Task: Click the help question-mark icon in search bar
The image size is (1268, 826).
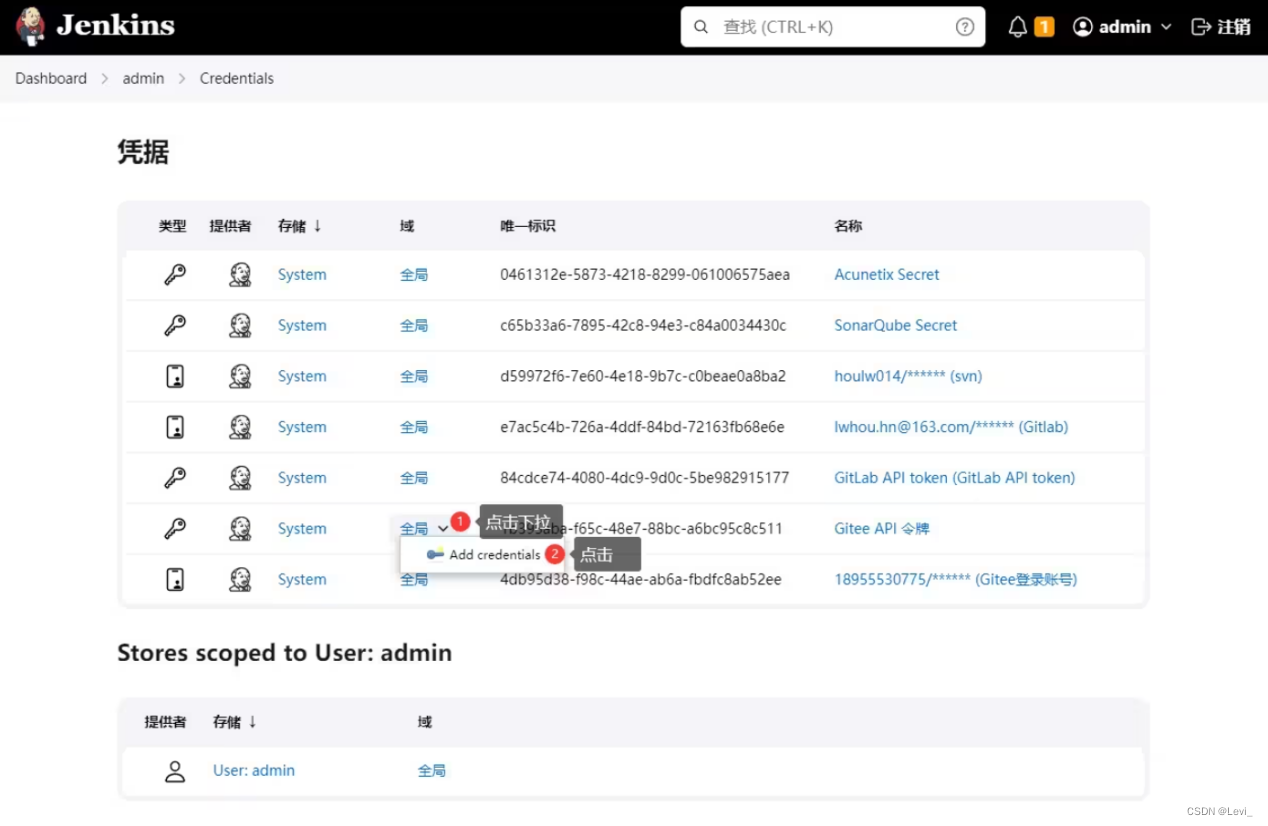Action: click(x=963, y=26)
